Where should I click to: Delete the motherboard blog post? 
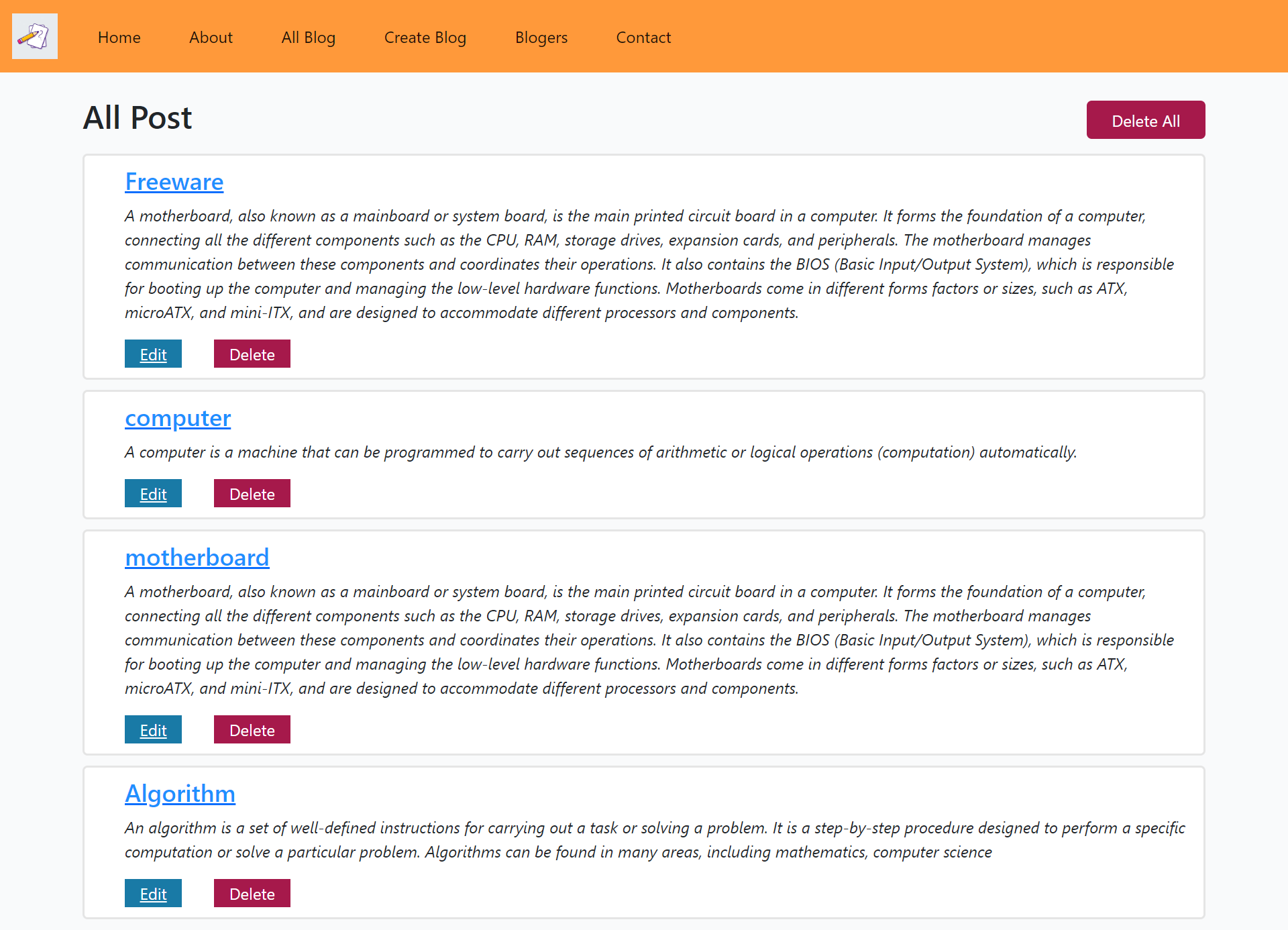[251, 729]
